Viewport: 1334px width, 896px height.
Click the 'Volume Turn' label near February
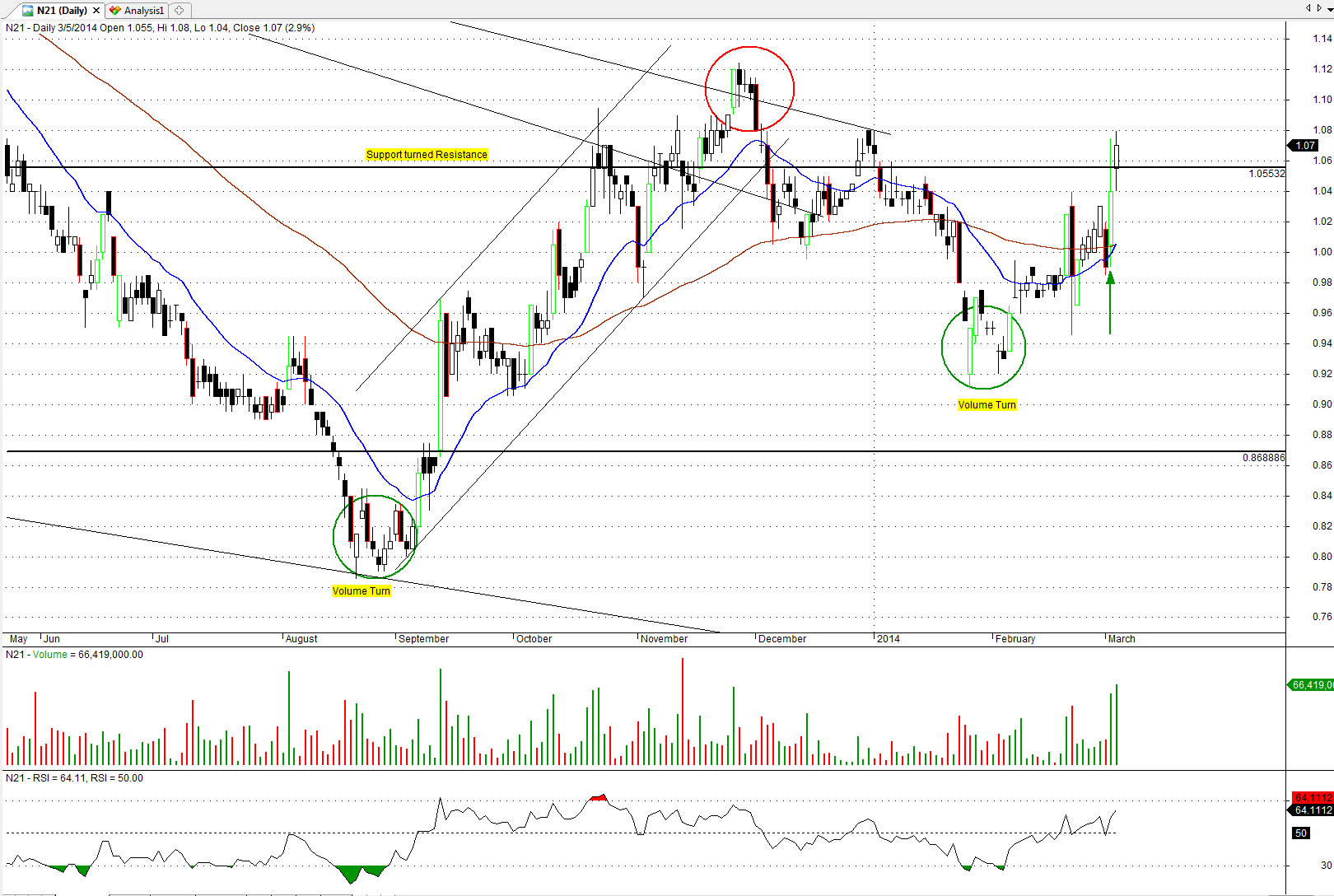coord(987,405)
